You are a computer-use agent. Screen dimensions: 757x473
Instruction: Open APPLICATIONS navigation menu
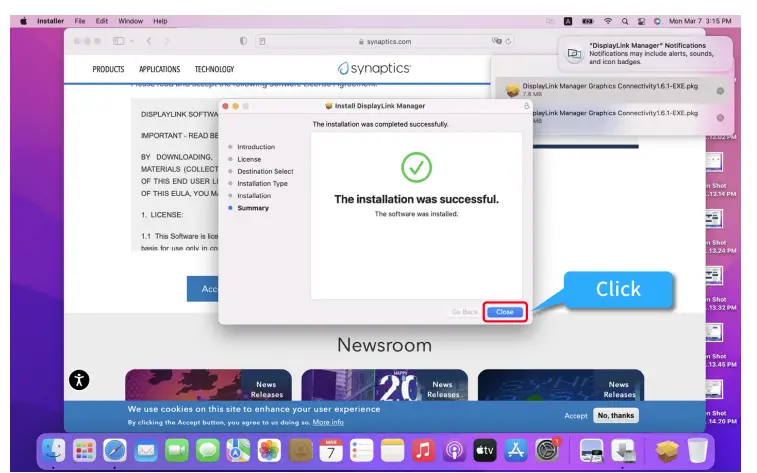pyautogui.click(x=159, y=70)
